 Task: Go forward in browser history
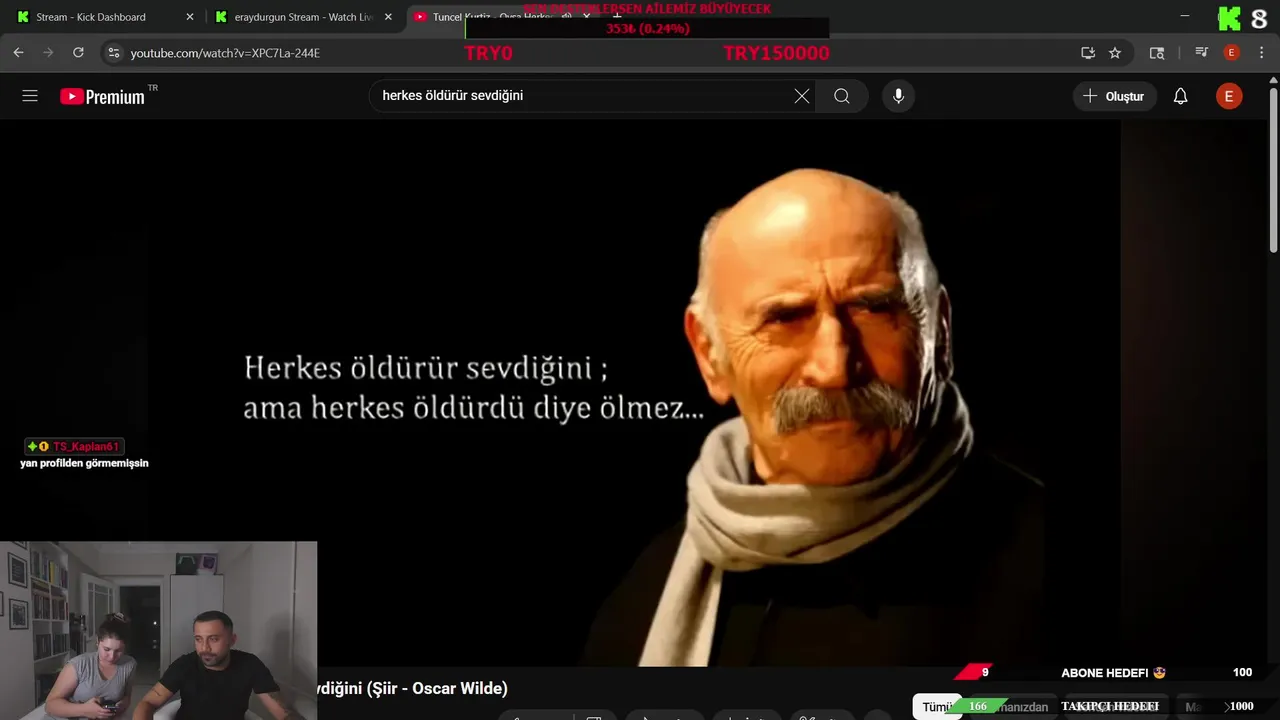pyautogui.click(x=48, y=53)
